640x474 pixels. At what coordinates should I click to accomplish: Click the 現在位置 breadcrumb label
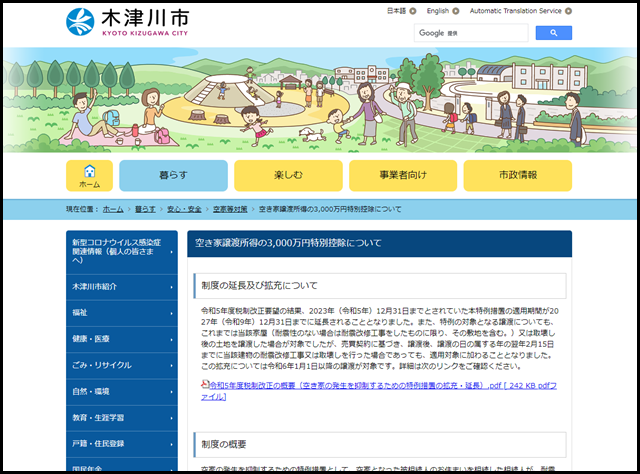coord(82,209)
